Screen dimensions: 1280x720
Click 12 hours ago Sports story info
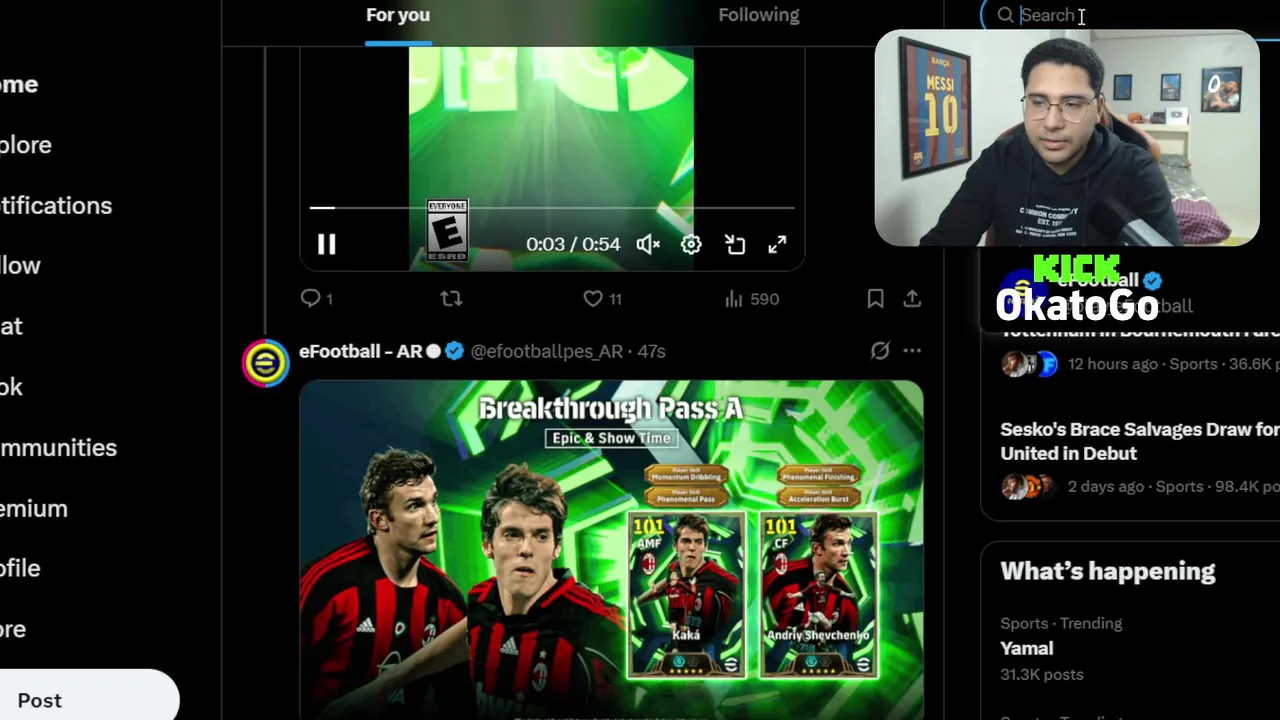point(1174,364)
